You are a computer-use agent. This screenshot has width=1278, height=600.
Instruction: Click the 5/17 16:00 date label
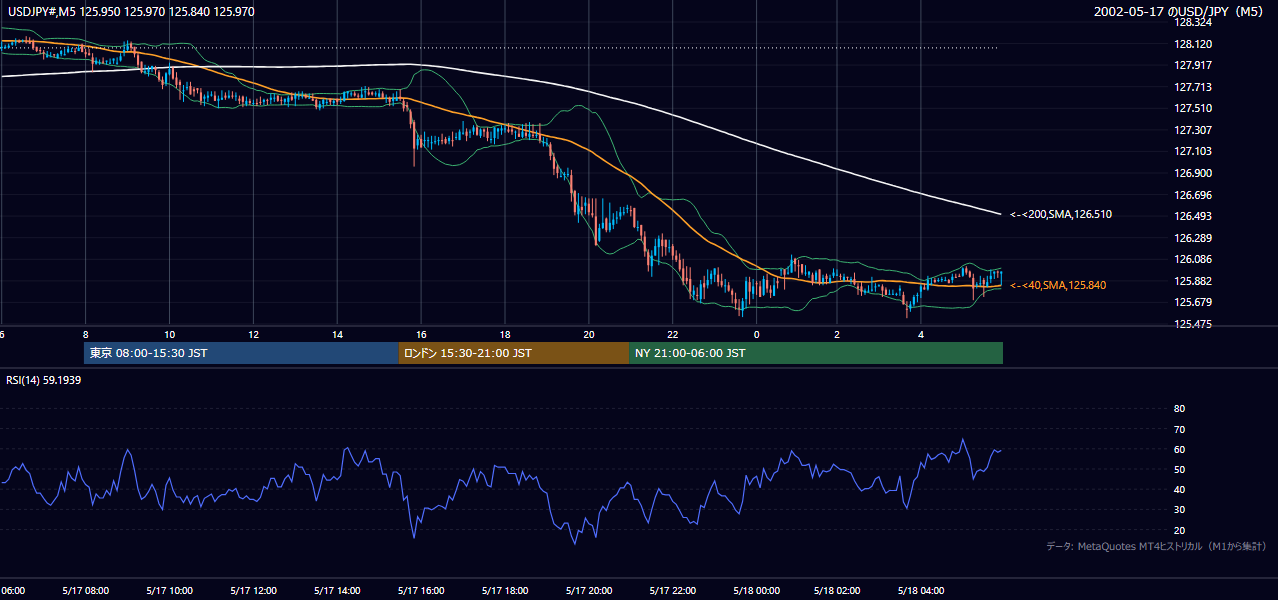[421, 590]
